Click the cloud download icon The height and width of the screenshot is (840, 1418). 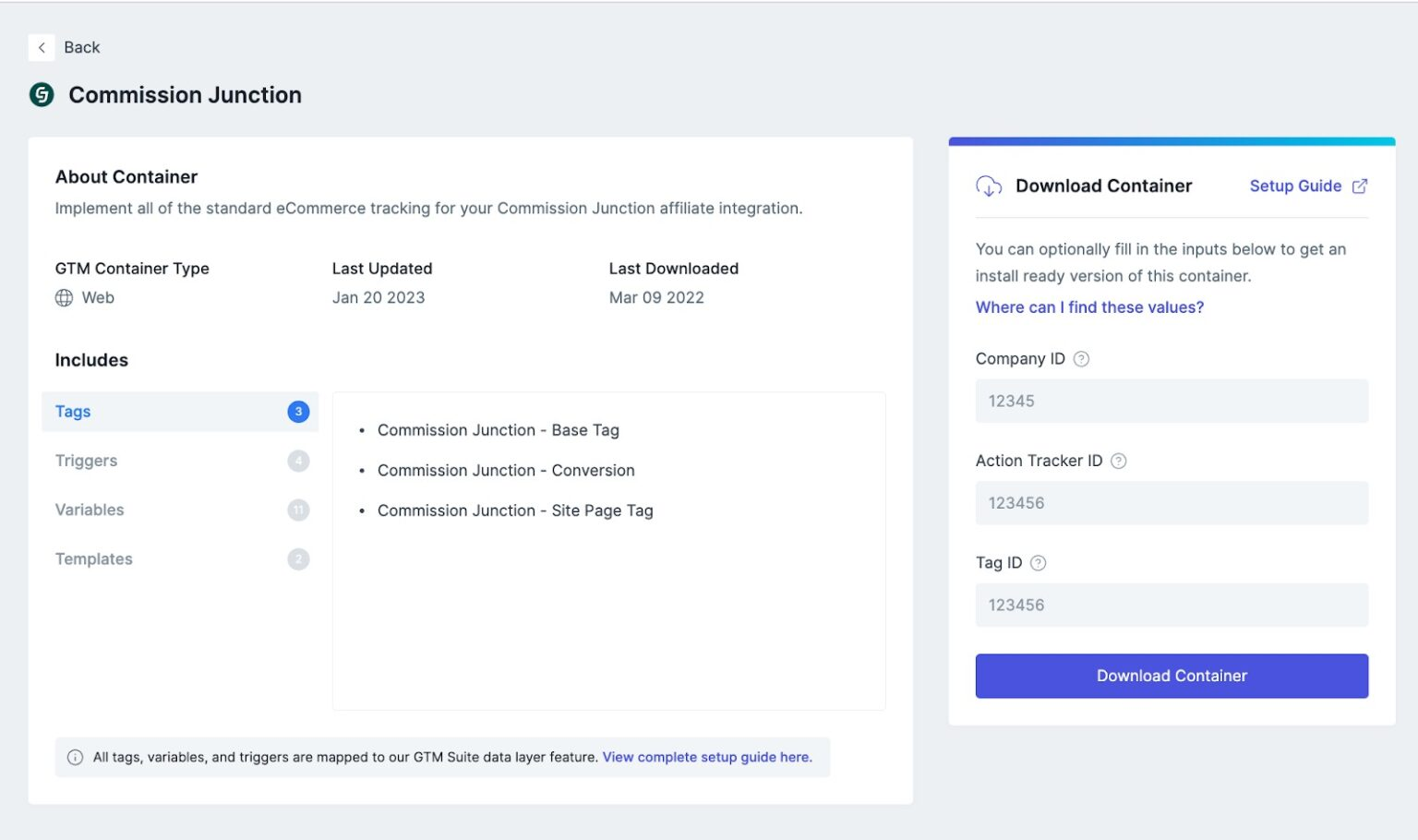pos(989,186)
